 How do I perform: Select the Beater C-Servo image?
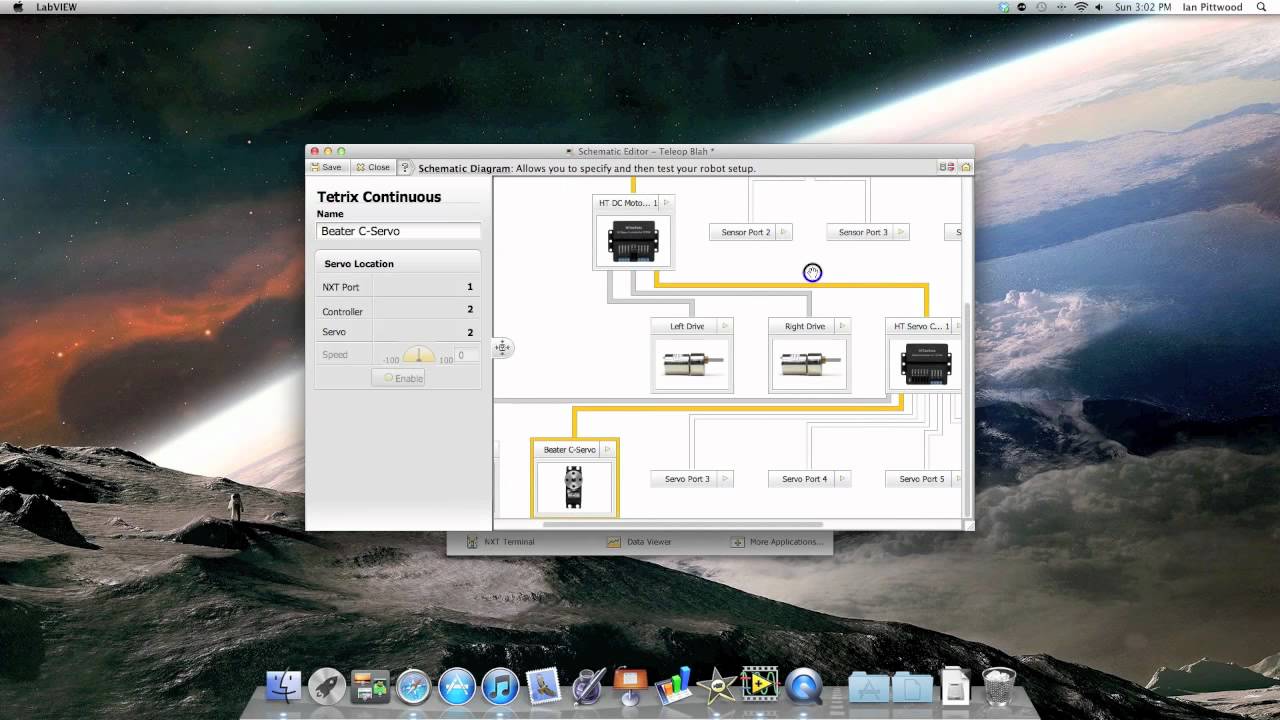point(574,487)
